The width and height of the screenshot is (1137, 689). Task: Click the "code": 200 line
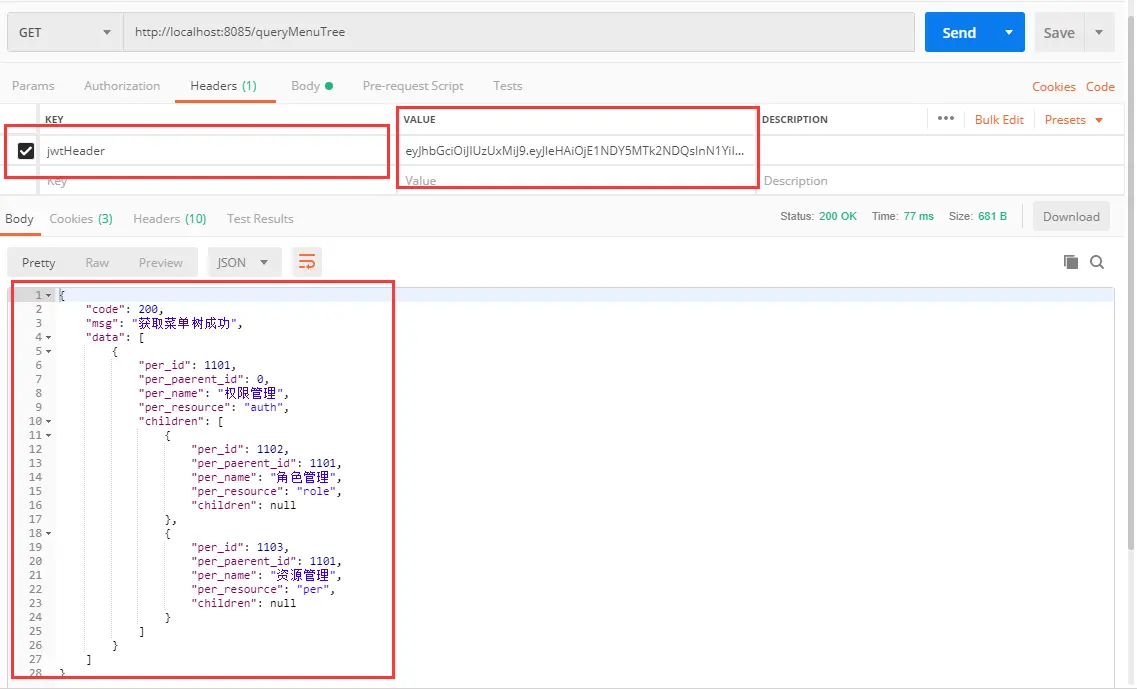coord(124,309)
